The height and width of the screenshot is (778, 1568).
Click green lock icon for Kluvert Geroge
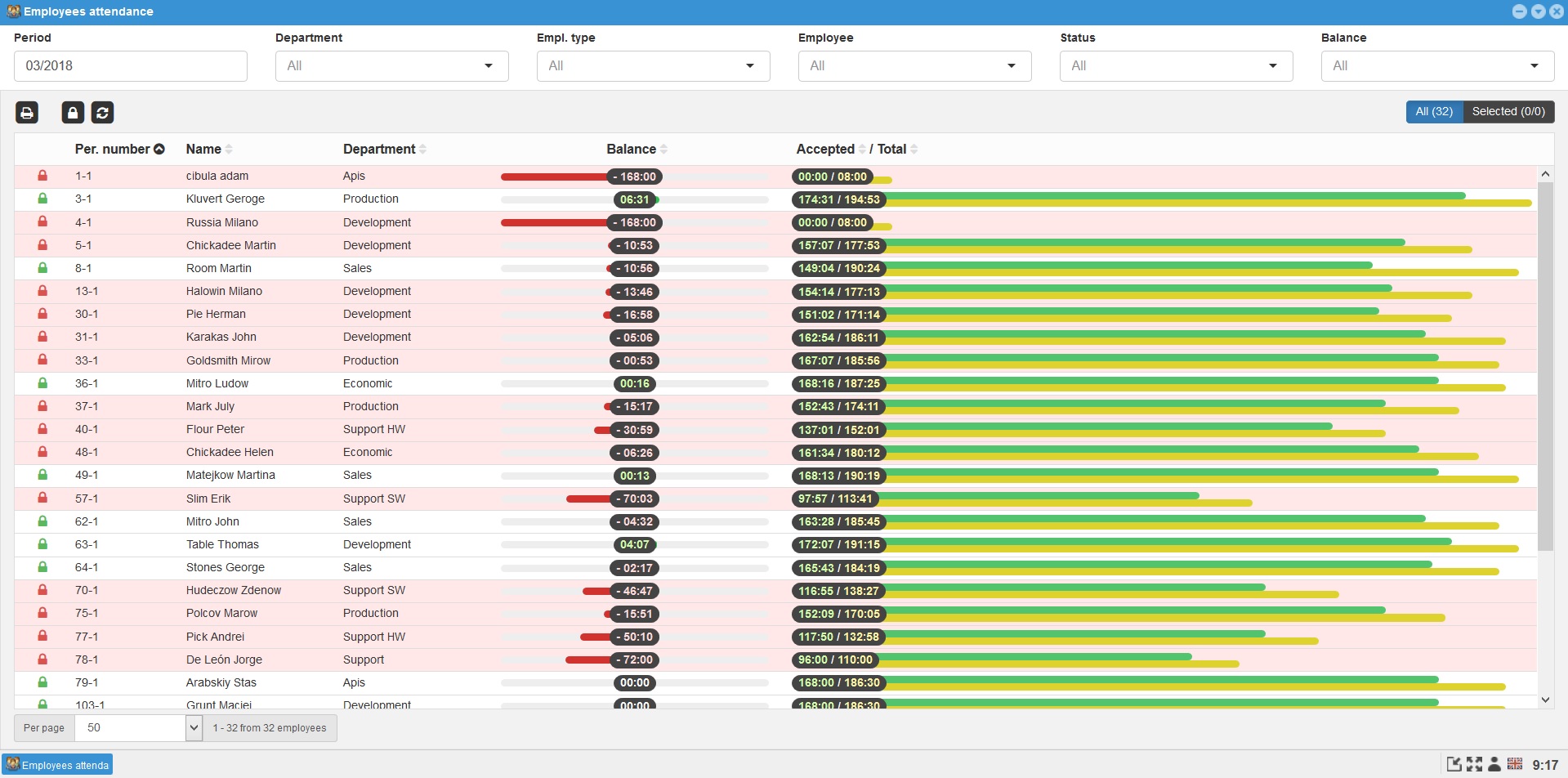42,199
